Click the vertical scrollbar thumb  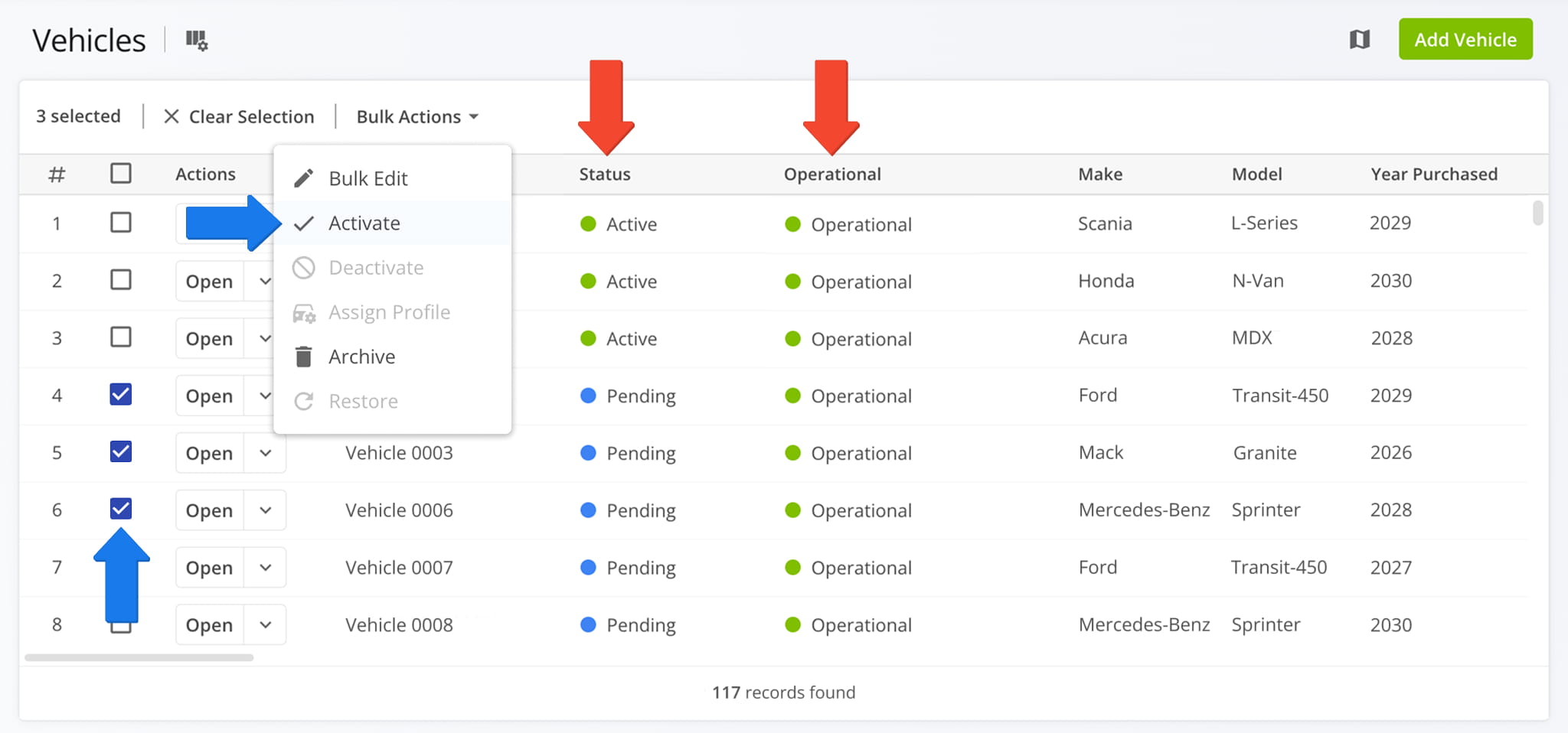tap(1537, 213)
